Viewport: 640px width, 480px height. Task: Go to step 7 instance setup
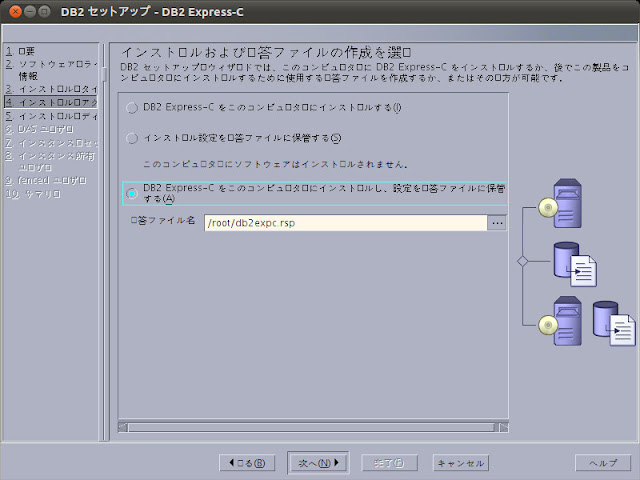pos(51,143)
